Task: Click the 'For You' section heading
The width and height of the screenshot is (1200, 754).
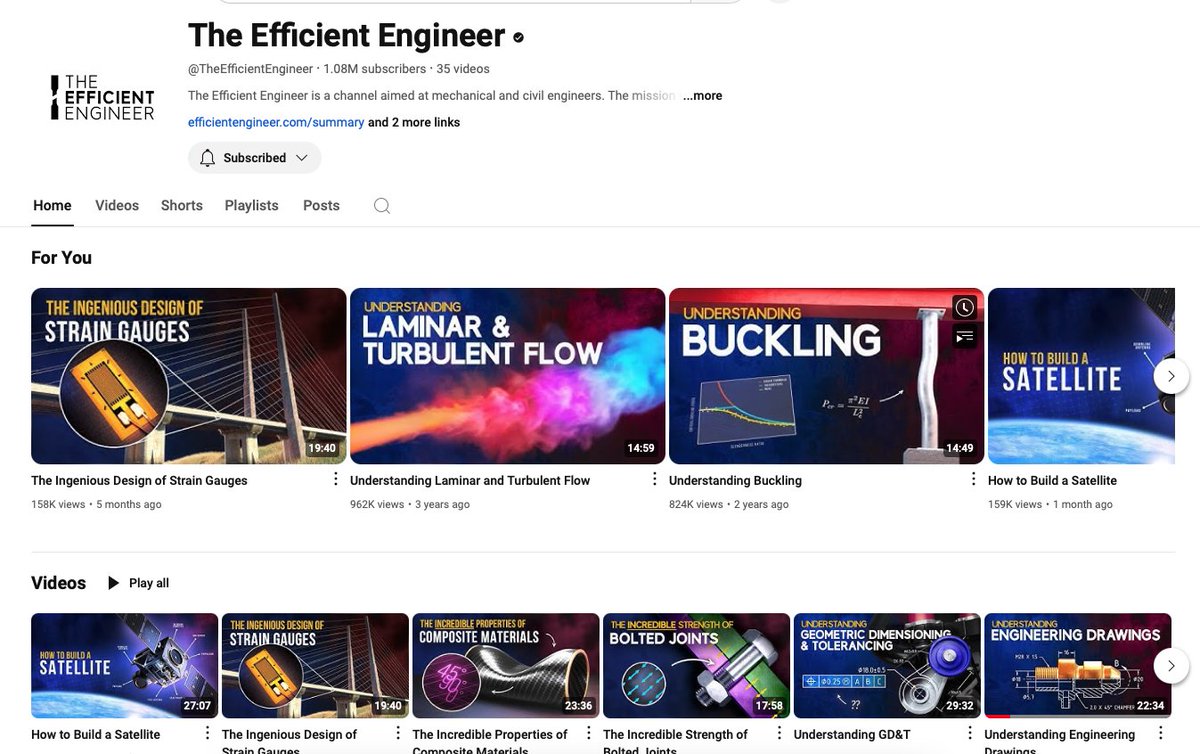Action: tap(61, 257)
